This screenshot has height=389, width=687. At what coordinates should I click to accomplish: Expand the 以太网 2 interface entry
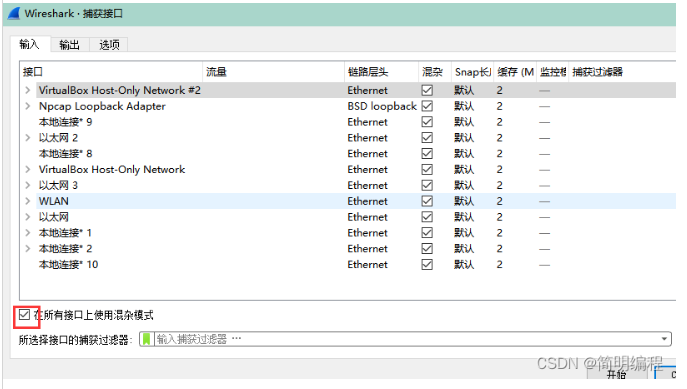click(28, 138)
